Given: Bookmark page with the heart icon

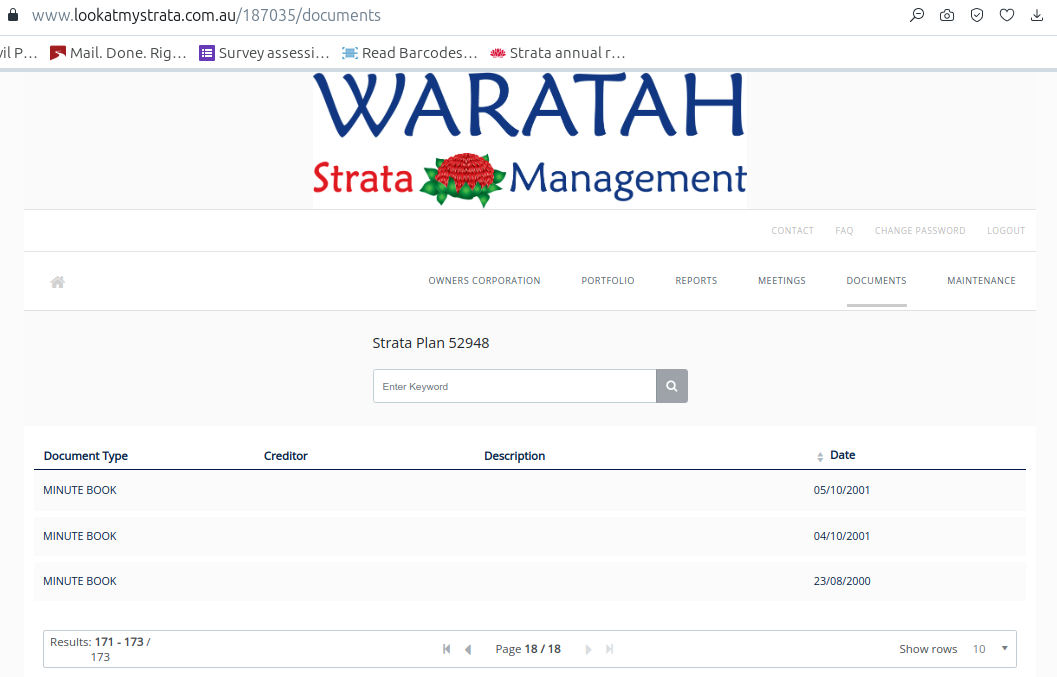Looking at the screenshot, I should (x=1006, y=15).
